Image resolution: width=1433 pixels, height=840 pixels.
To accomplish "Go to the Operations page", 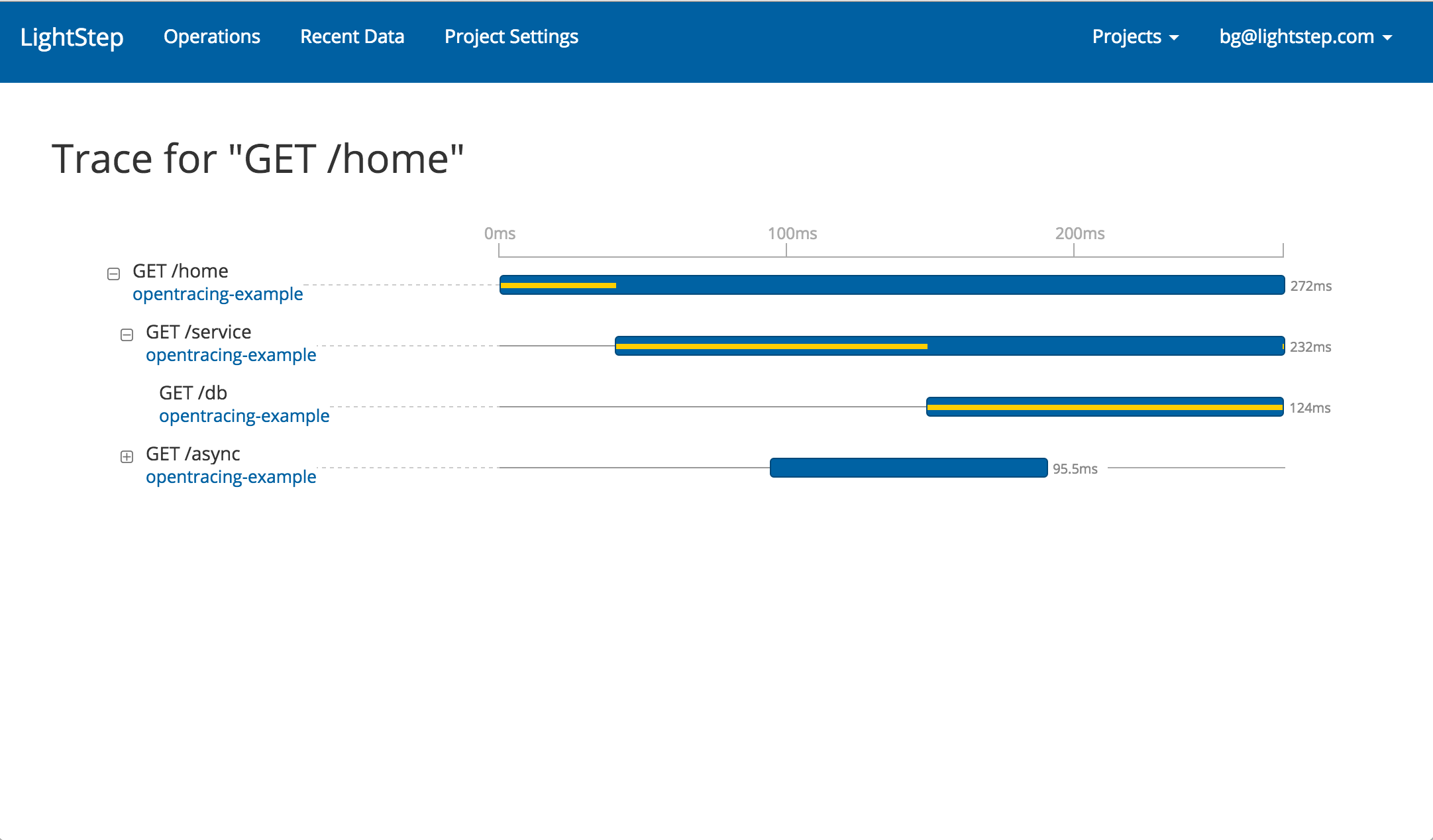I will [x=211, y=37].
